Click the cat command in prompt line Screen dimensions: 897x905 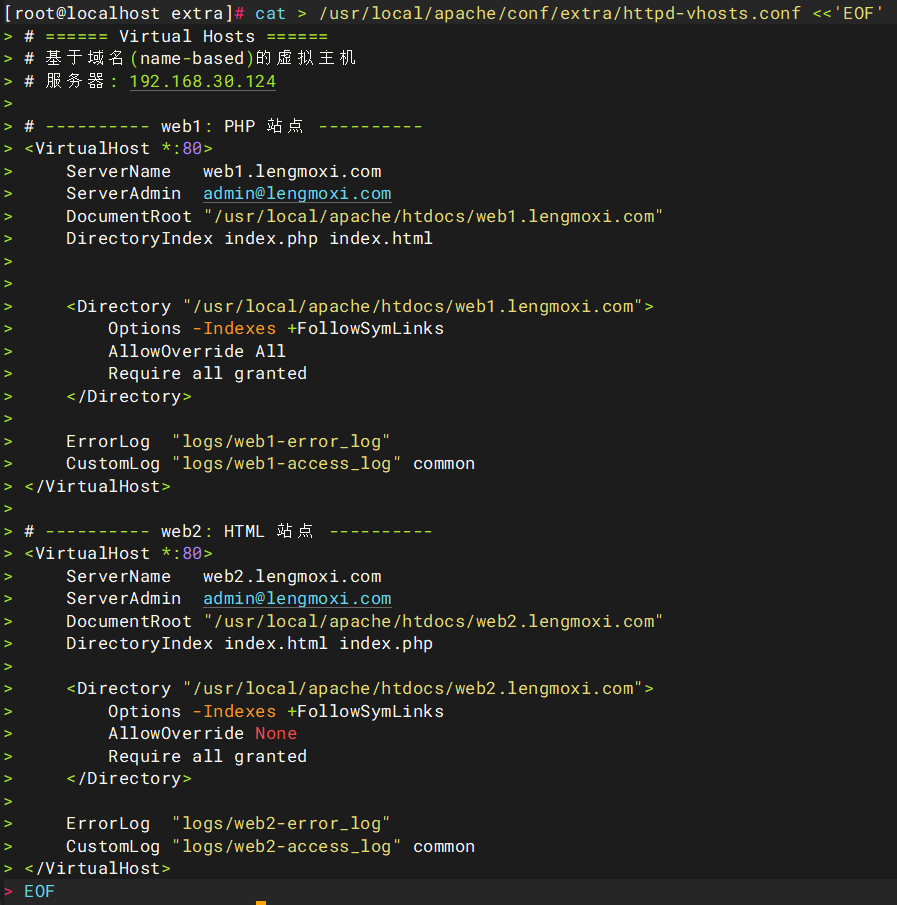(x=270, y=13)
